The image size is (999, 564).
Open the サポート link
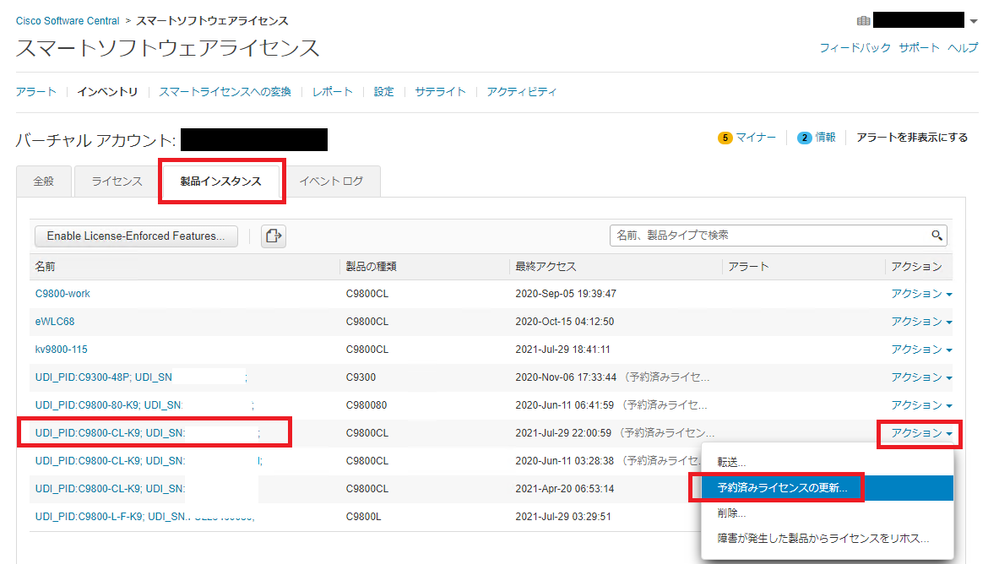click(x=919, y=48)
